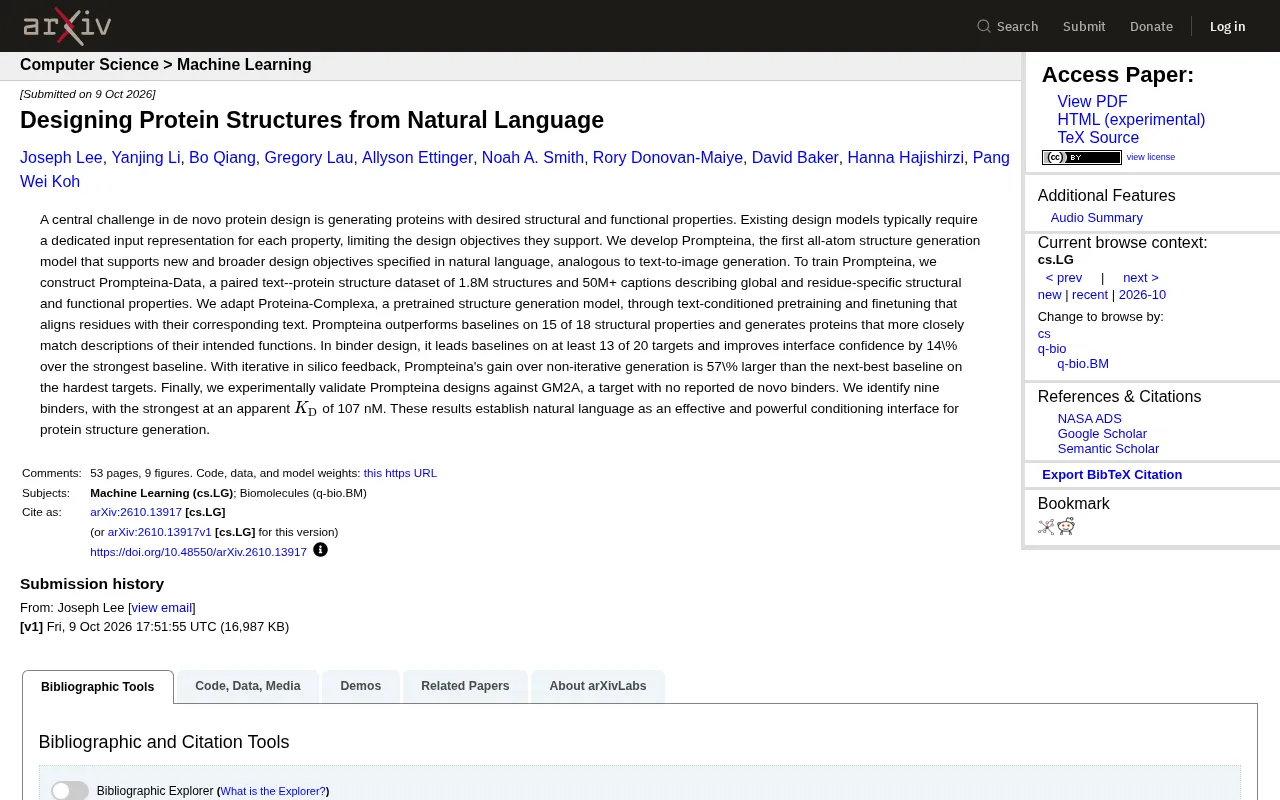Open the Related Papers tab
This screenshot has width=1280, height=800.
465,686
